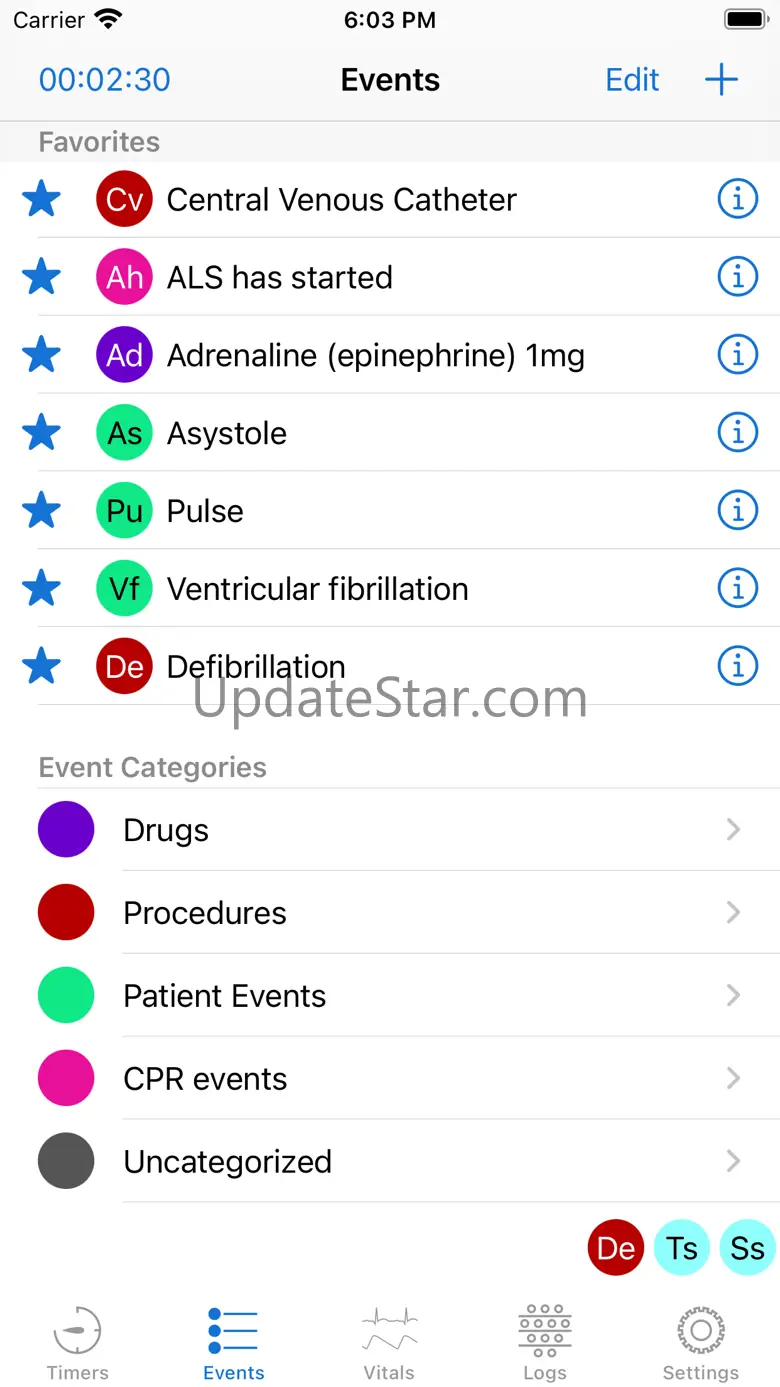
Task: Log Adrenaline (epinephrine) 1mg event
Action: (x=375, y=356)
